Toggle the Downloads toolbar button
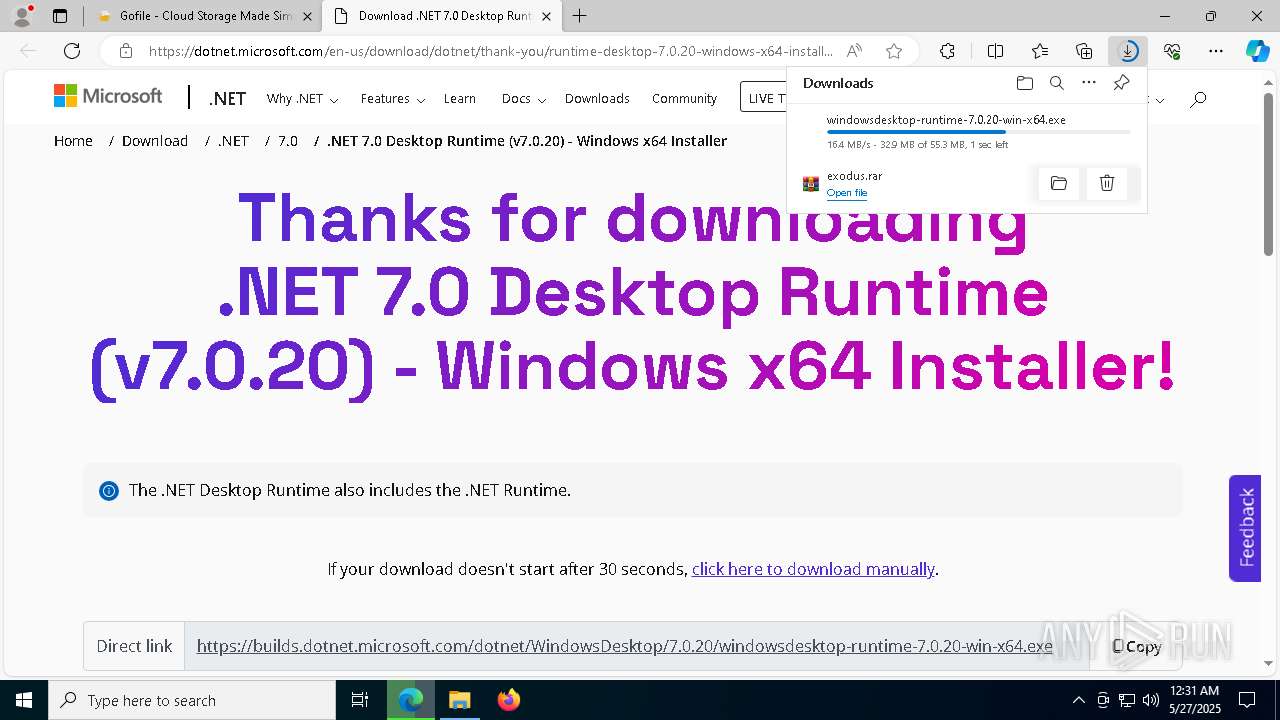Image resolution: width=1280 pixels, height=720 pixels. point(1128,51)
